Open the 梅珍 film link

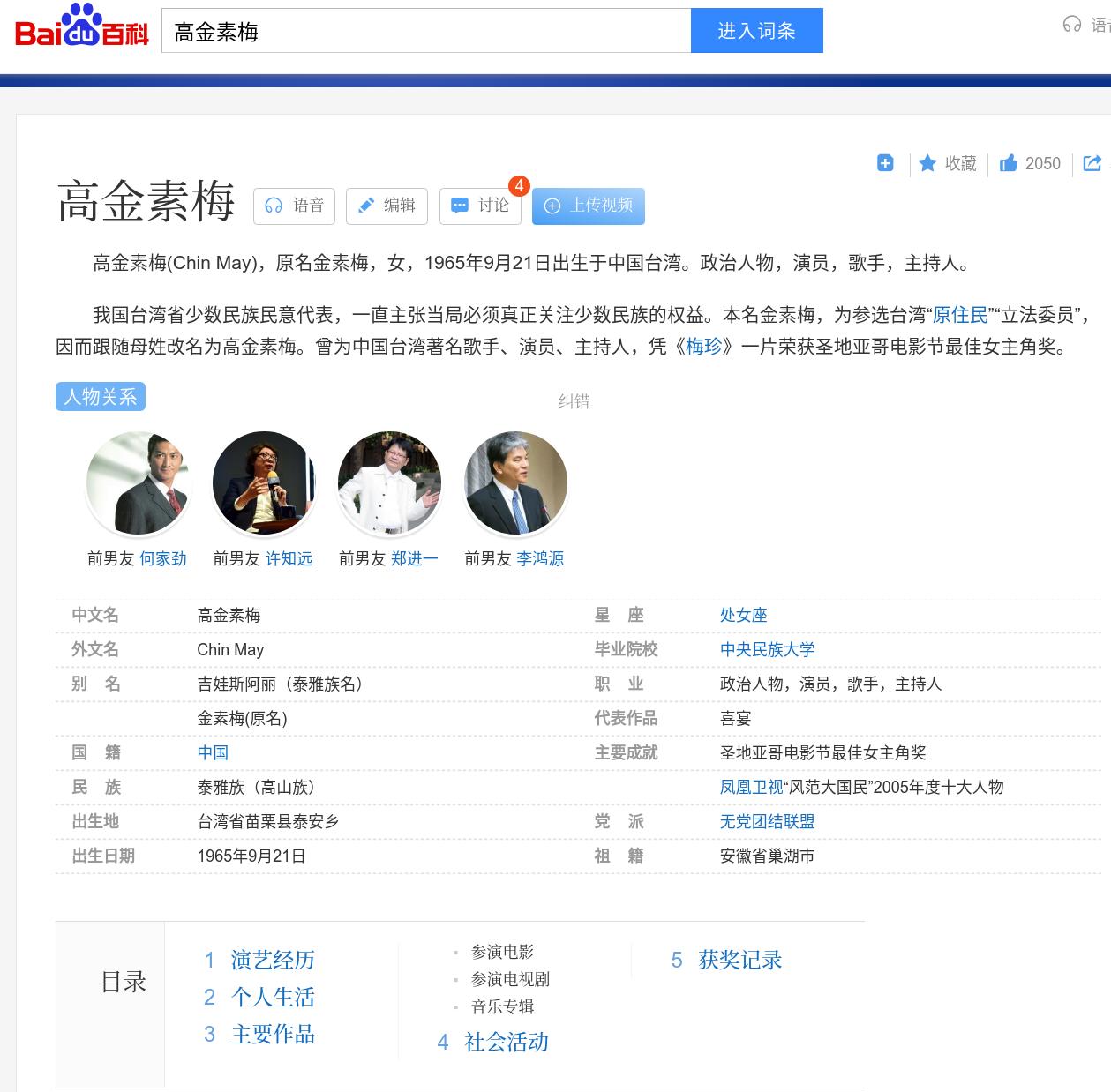click(x=703, y=347)
